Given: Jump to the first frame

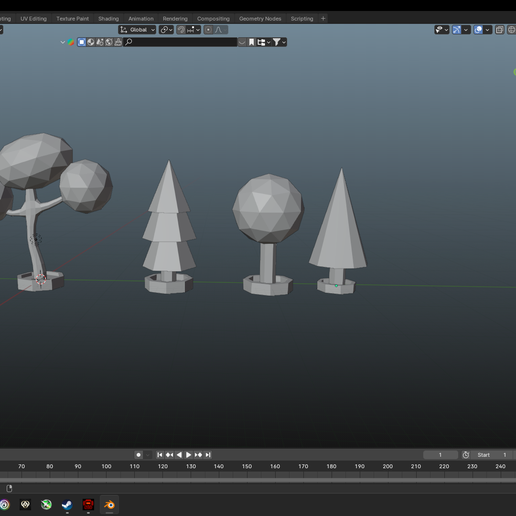Looking at the screenshot, I should pyautogui.click(x=160, y=455).
